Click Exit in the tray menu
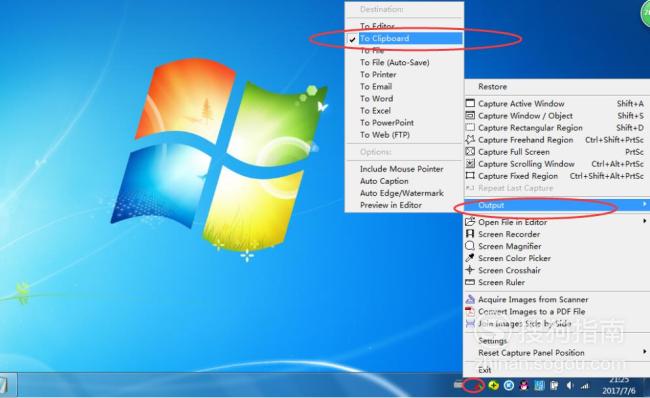Viewport: 650px width, 398px height. [557, 370]
